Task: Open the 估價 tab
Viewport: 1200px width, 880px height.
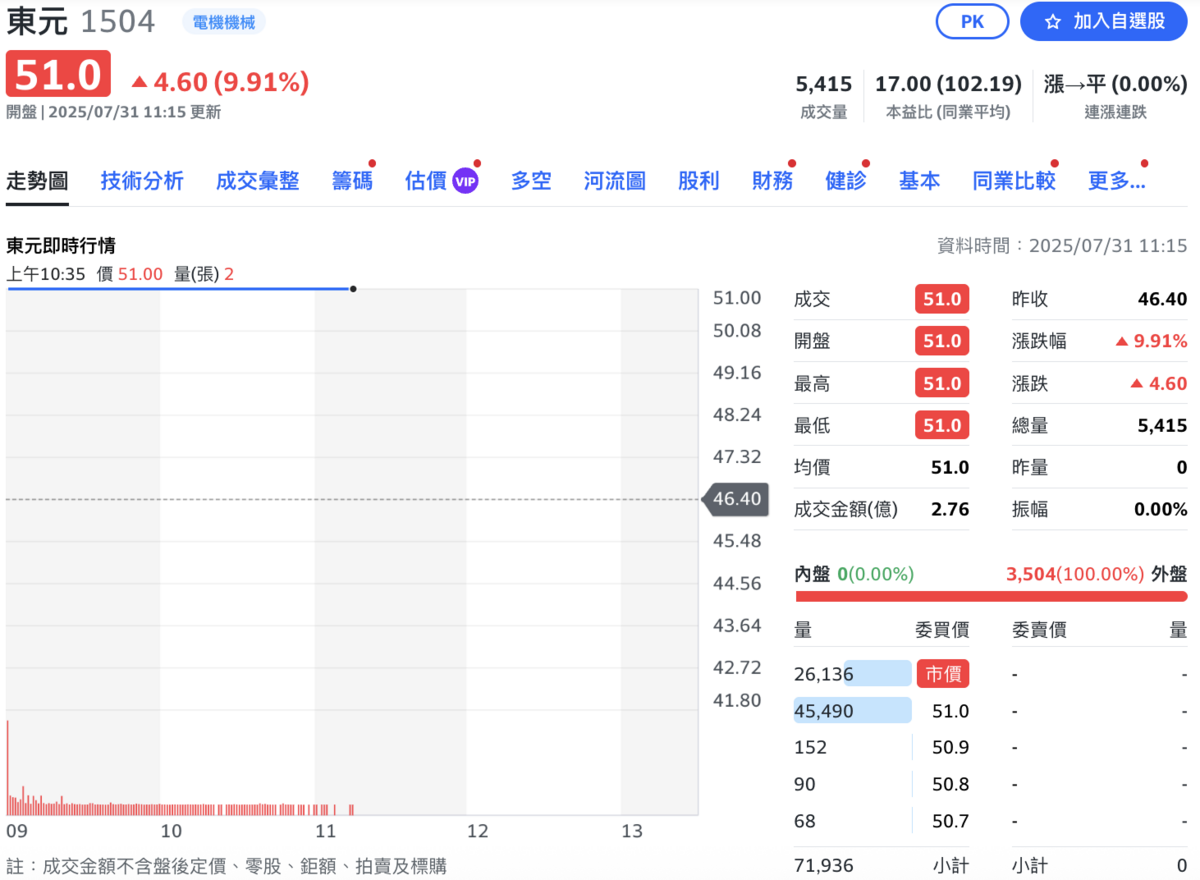Action: tap(425, 181)
